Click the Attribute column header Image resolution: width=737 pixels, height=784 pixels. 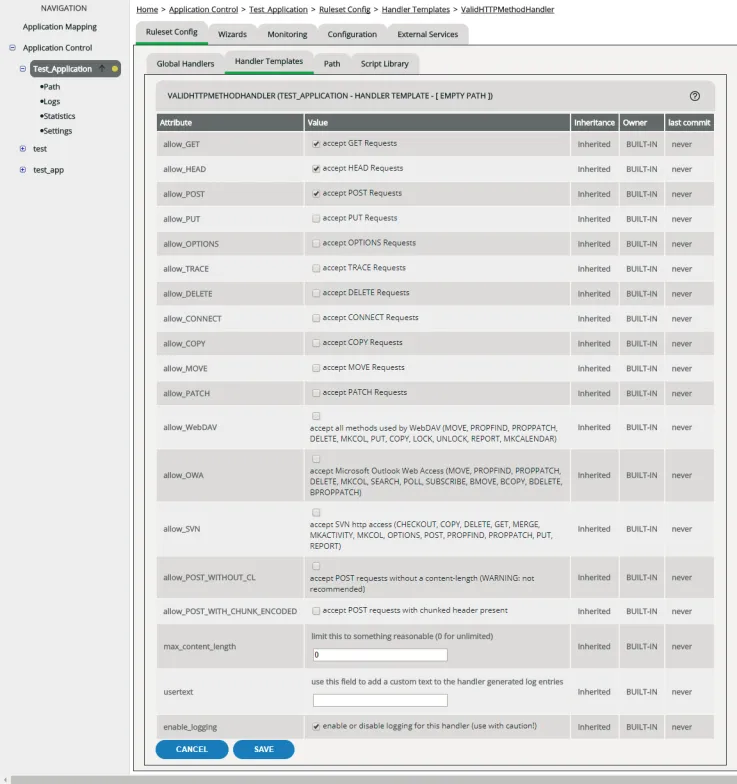(230, 122)
